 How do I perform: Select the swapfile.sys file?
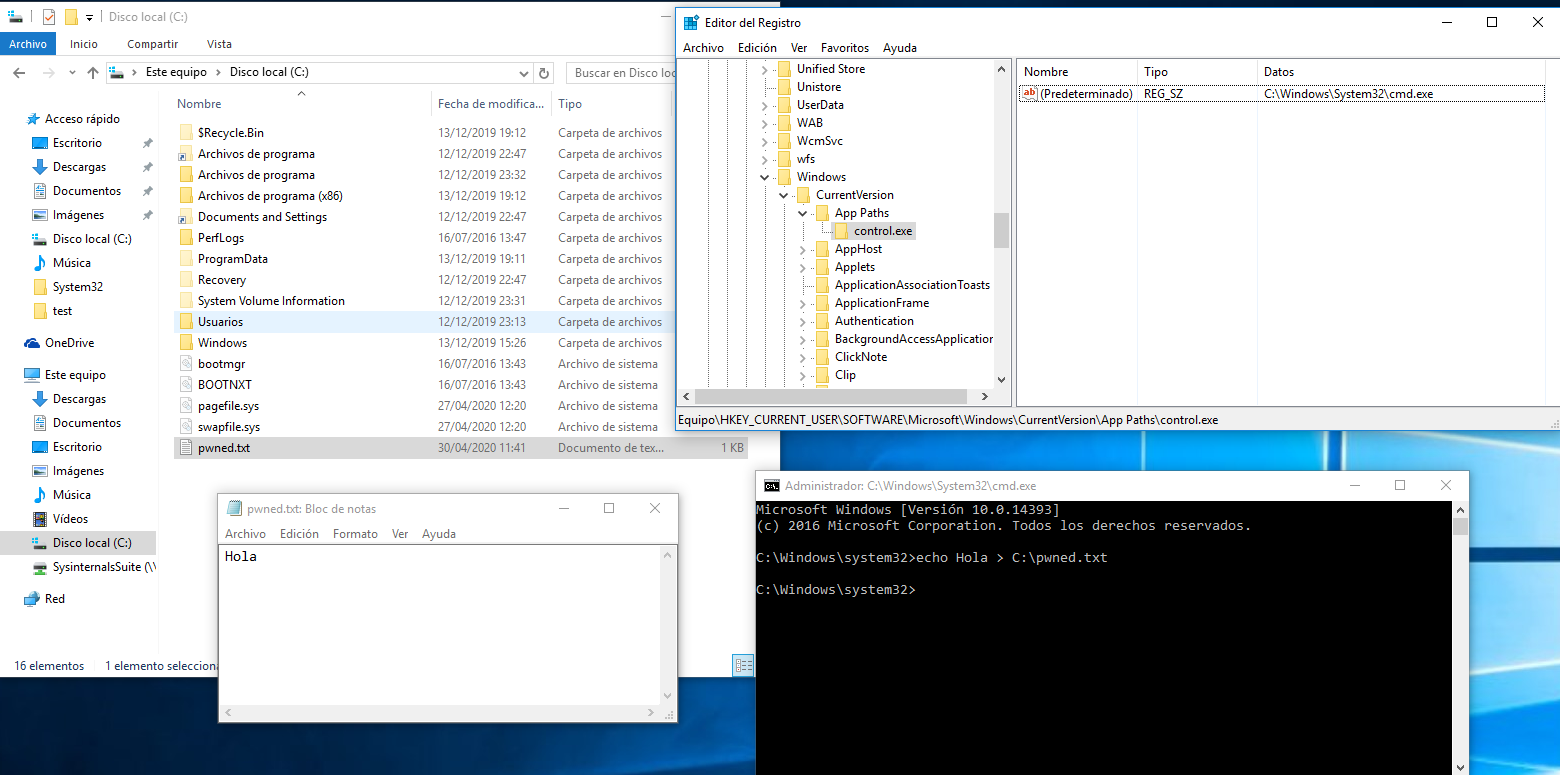tap(229, 427)
